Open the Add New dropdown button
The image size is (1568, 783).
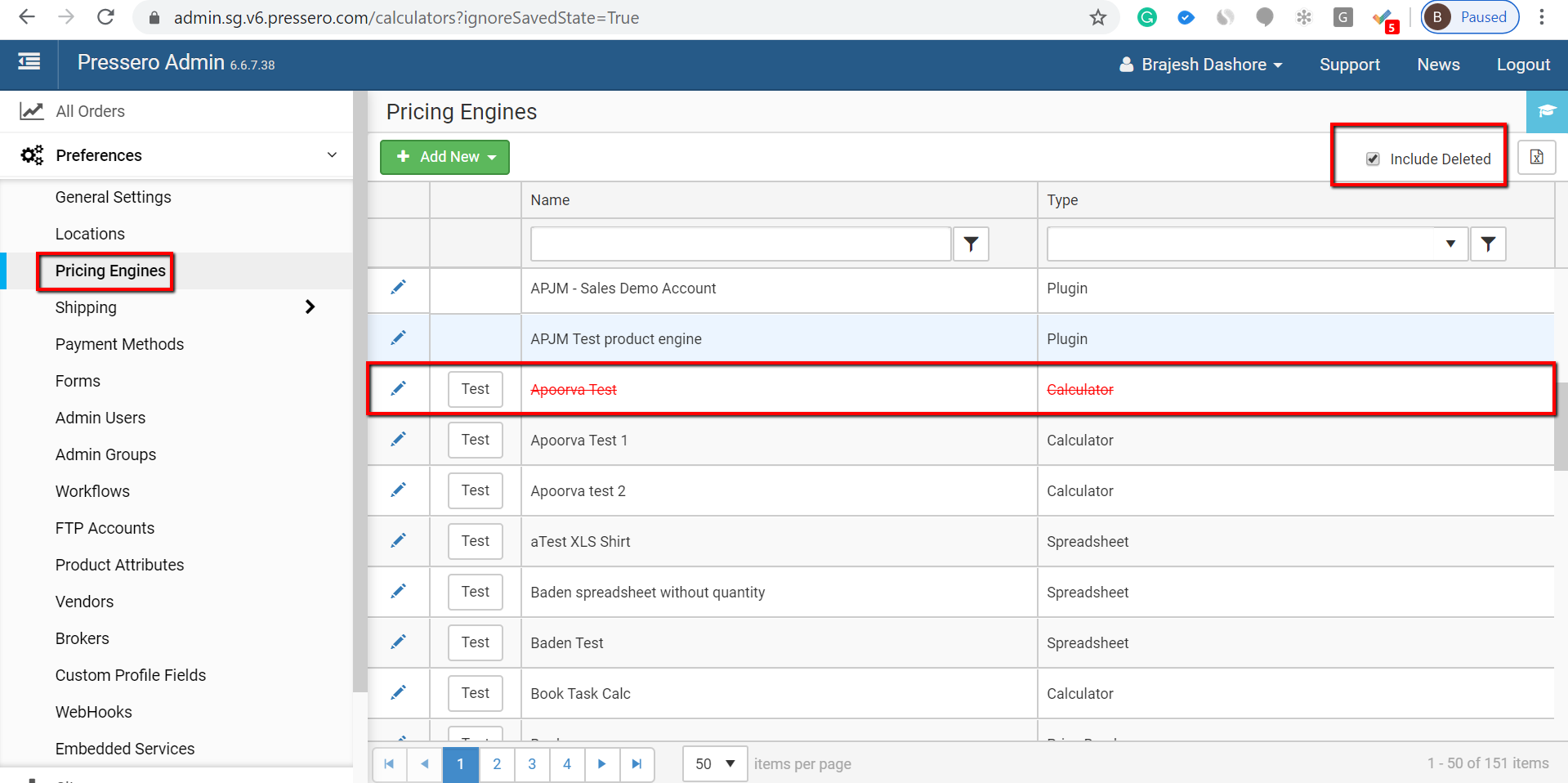tap(444, 157)
